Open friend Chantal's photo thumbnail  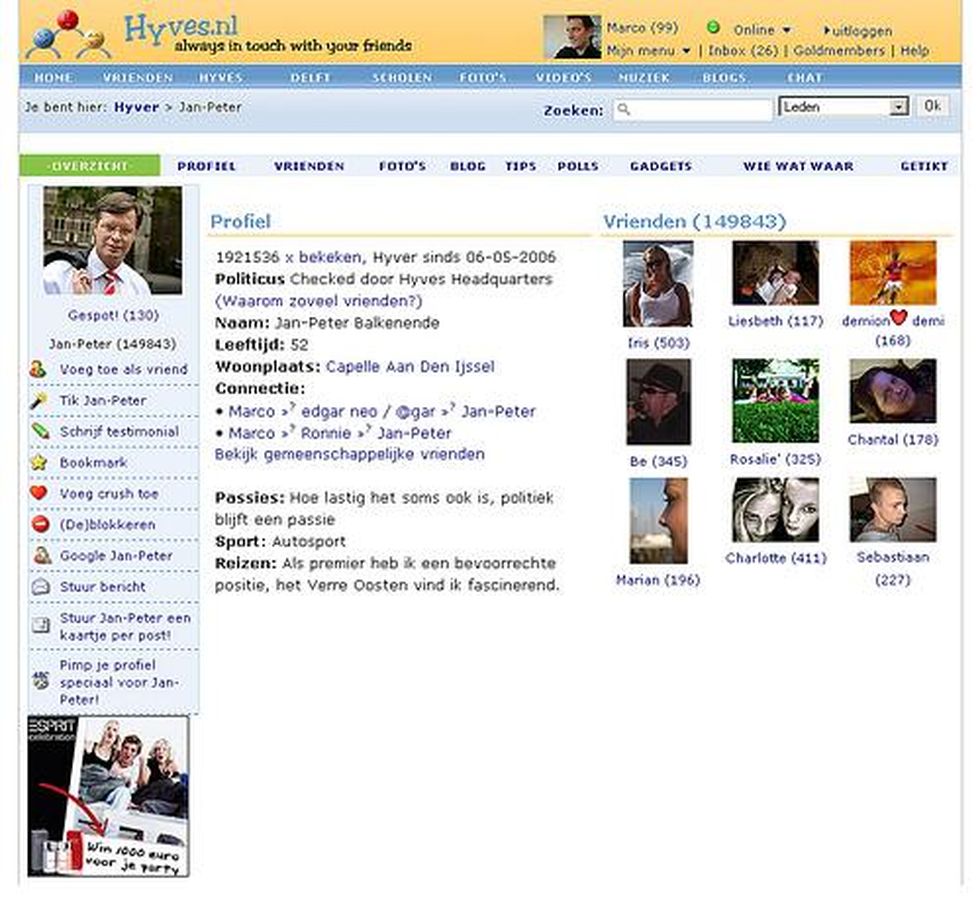(892, 391)
